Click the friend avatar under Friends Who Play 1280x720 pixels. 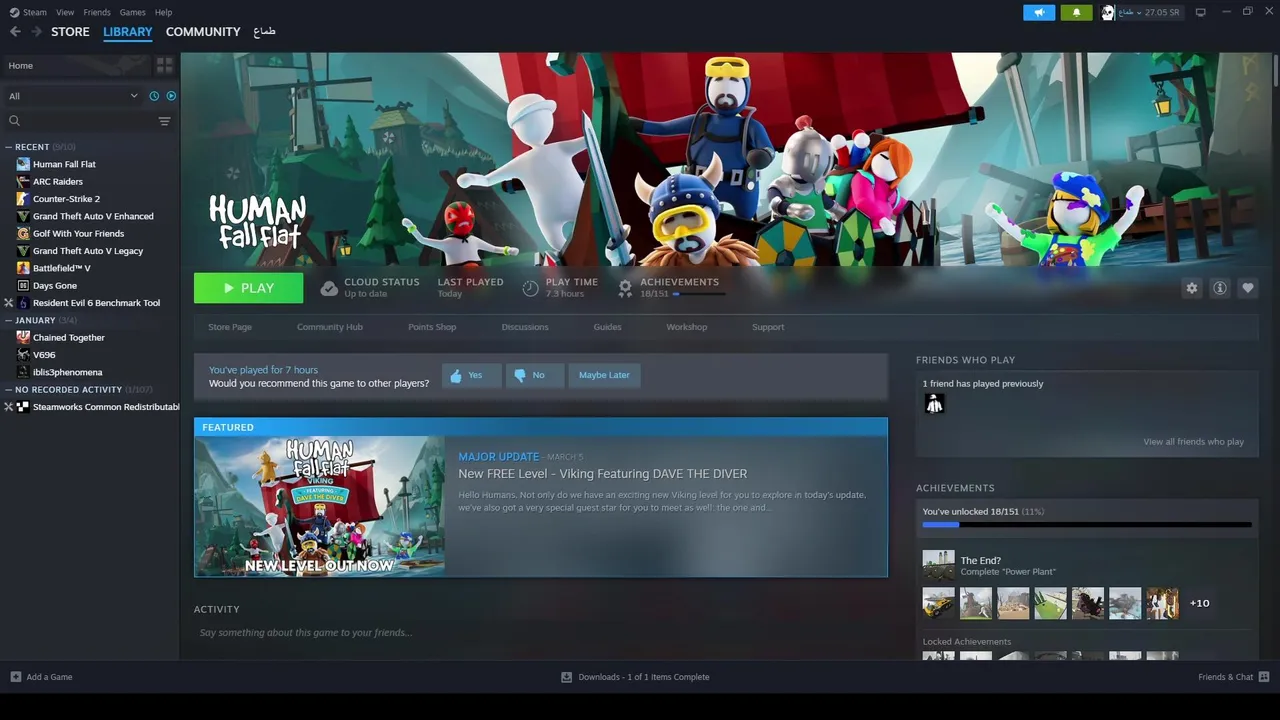(934, 404)
